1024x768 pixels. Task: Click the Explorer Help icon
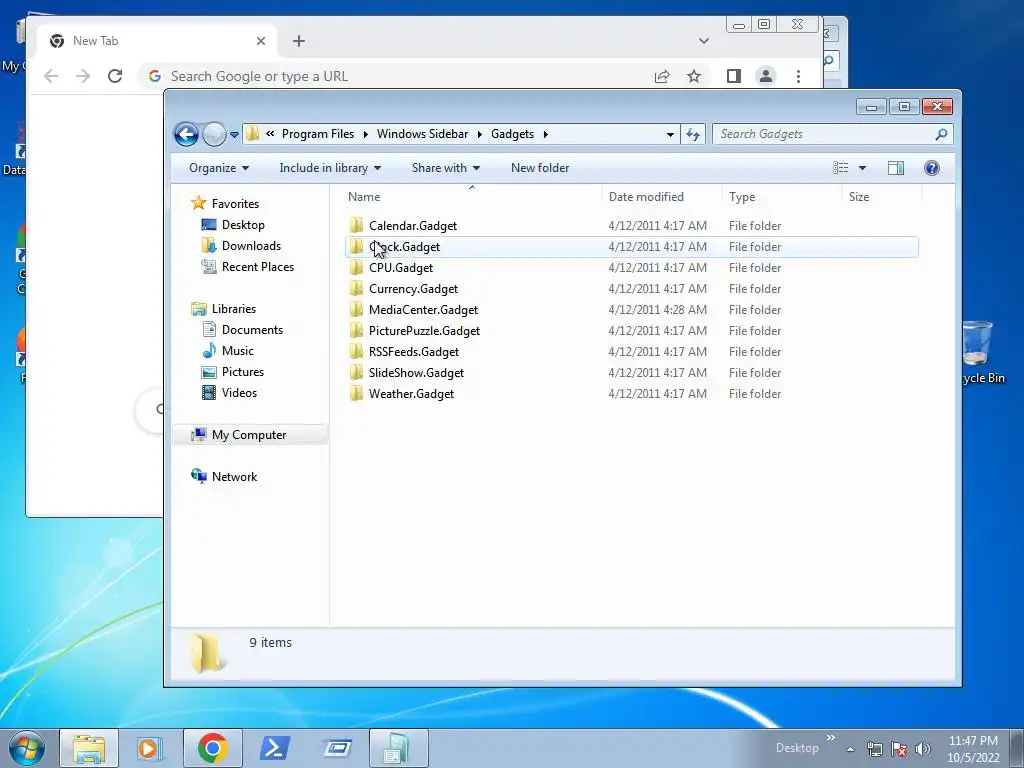point(932,168)
